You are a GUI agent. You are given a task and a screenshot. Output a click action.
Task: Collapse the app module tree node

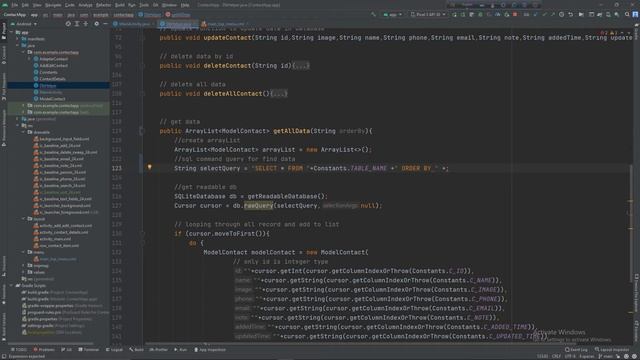coord(11,32)
